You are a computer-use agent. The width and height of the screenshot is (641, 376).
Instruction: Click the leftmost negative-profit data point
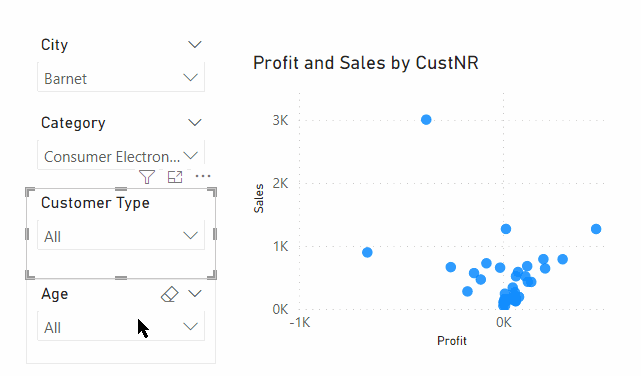coord(367,252)
